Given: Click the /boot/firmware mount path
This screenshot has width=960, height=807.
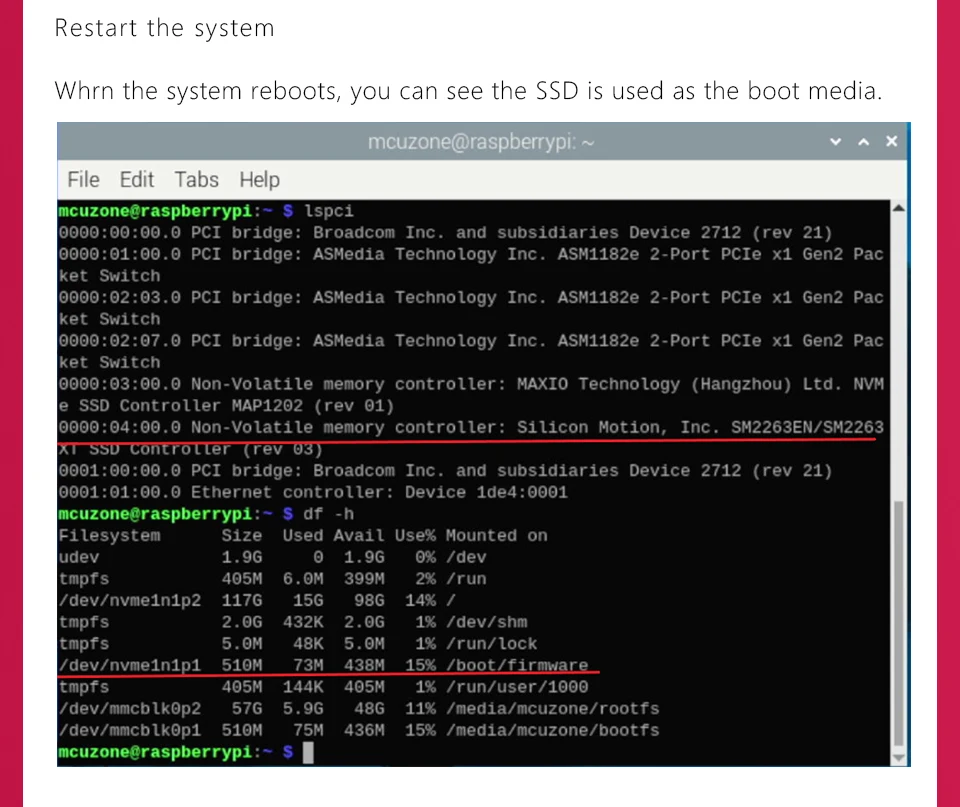Looking at the screenshot, I should click(x=517, y=665).
